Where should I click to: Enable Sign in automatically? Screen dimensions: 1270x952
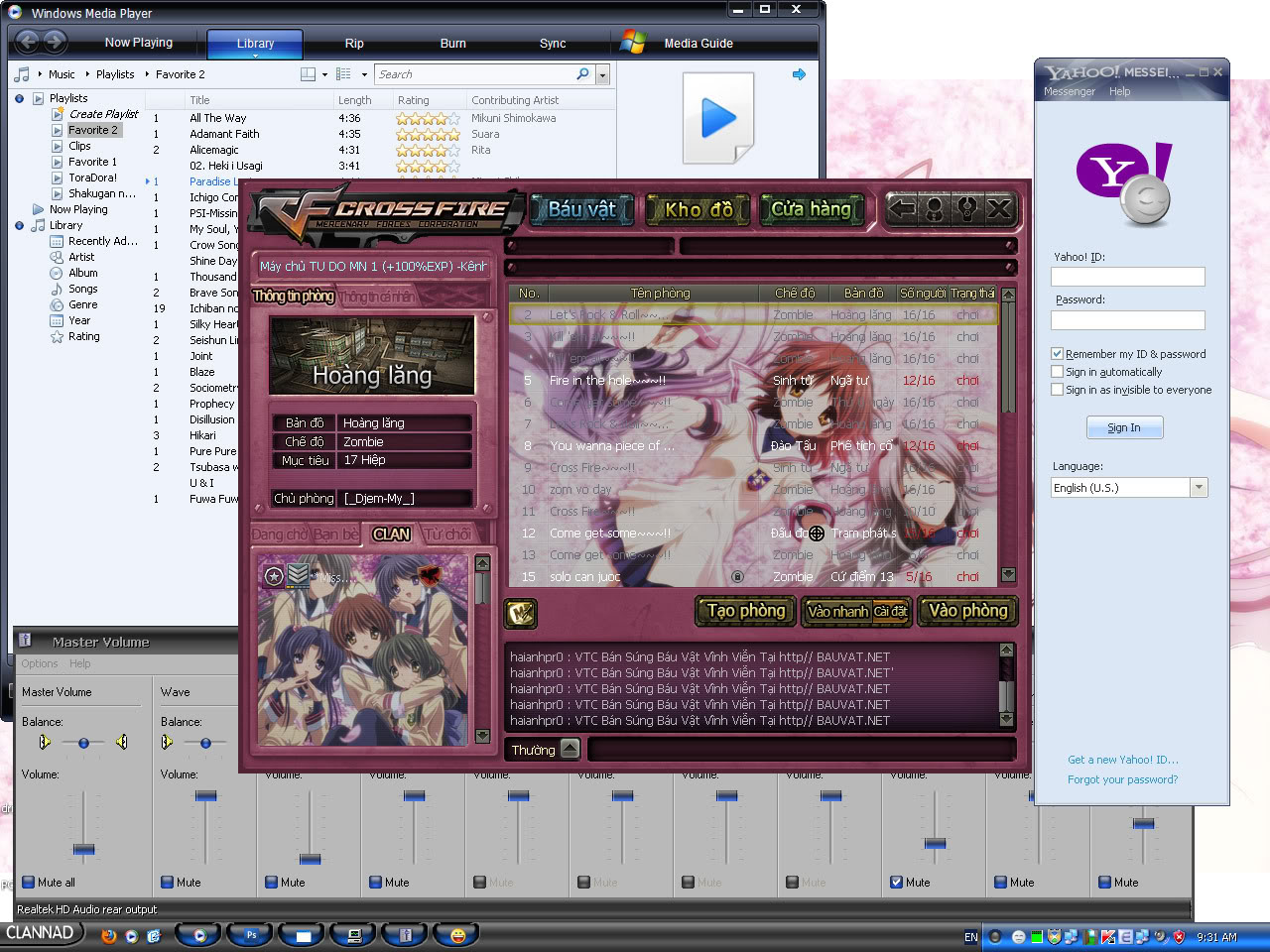point(1058,372)
